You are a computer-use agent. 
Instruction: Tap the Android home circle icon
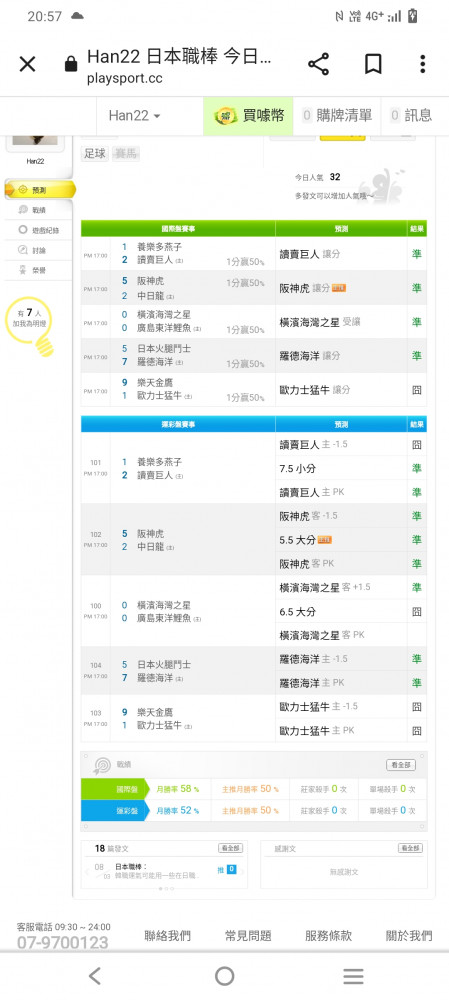pyautogui.click(x=224, y=976)
